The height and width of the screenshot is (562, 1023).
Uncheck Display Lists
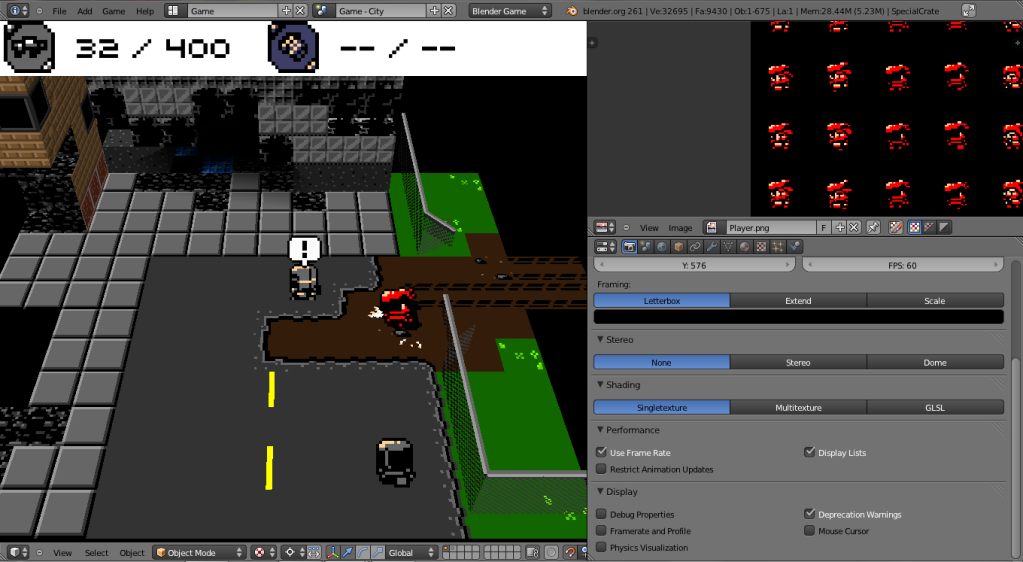[x=810, y=452]
